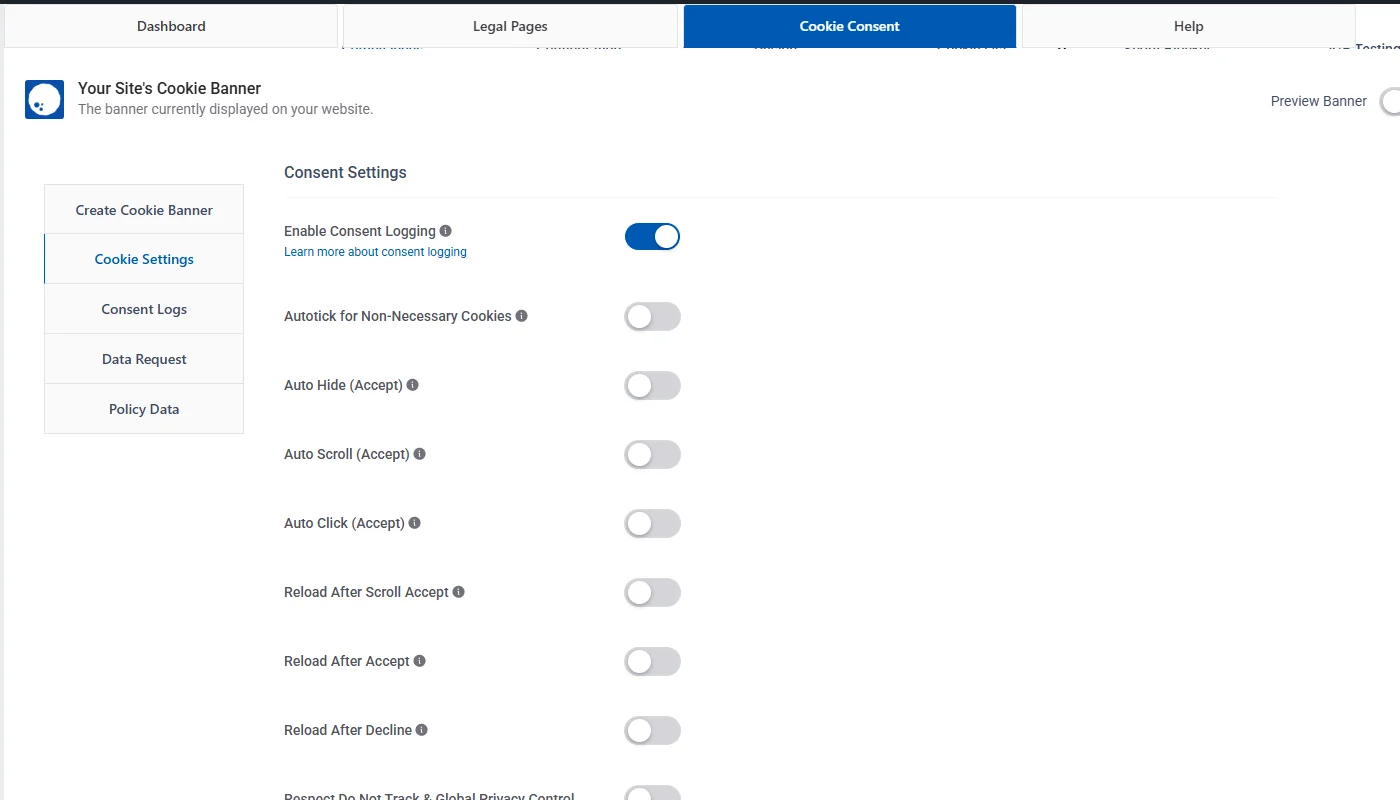View the Auto Hide (Accept) info icon
Screen dimensions: 1400x800
413,384
